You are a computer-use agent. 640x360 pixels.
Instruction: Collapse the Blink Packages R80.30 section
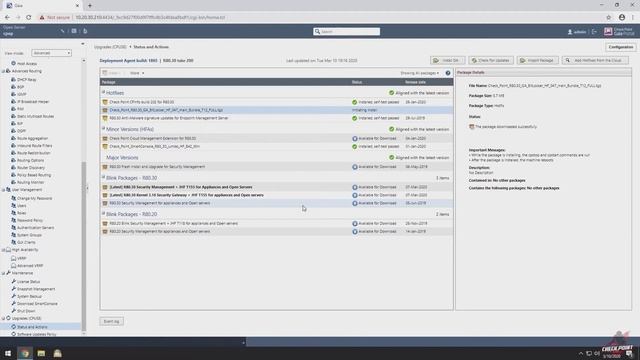tap(103, 178)
